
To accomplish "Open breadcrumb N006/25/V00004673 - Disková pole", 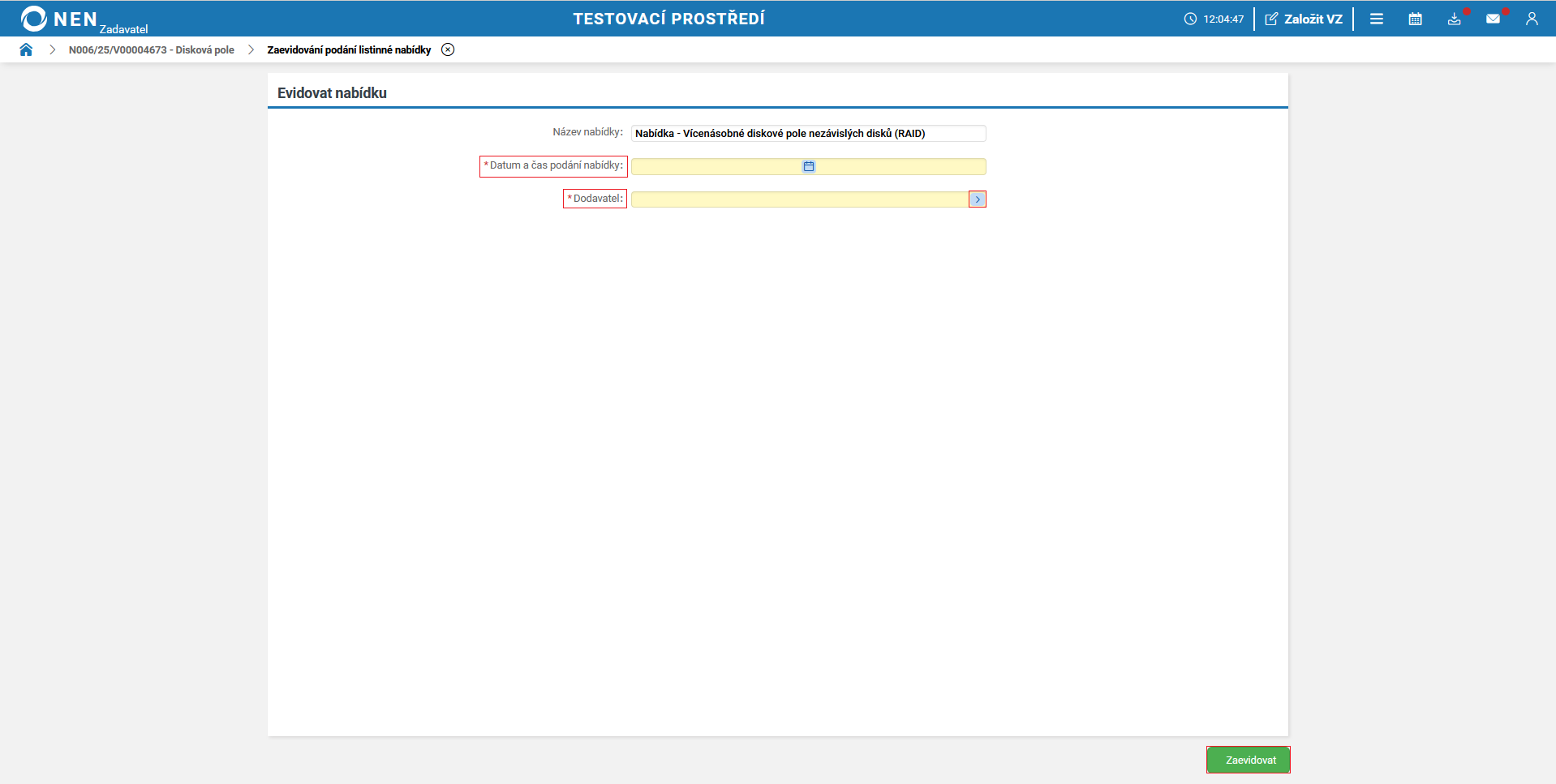I will tap(152, 49).
